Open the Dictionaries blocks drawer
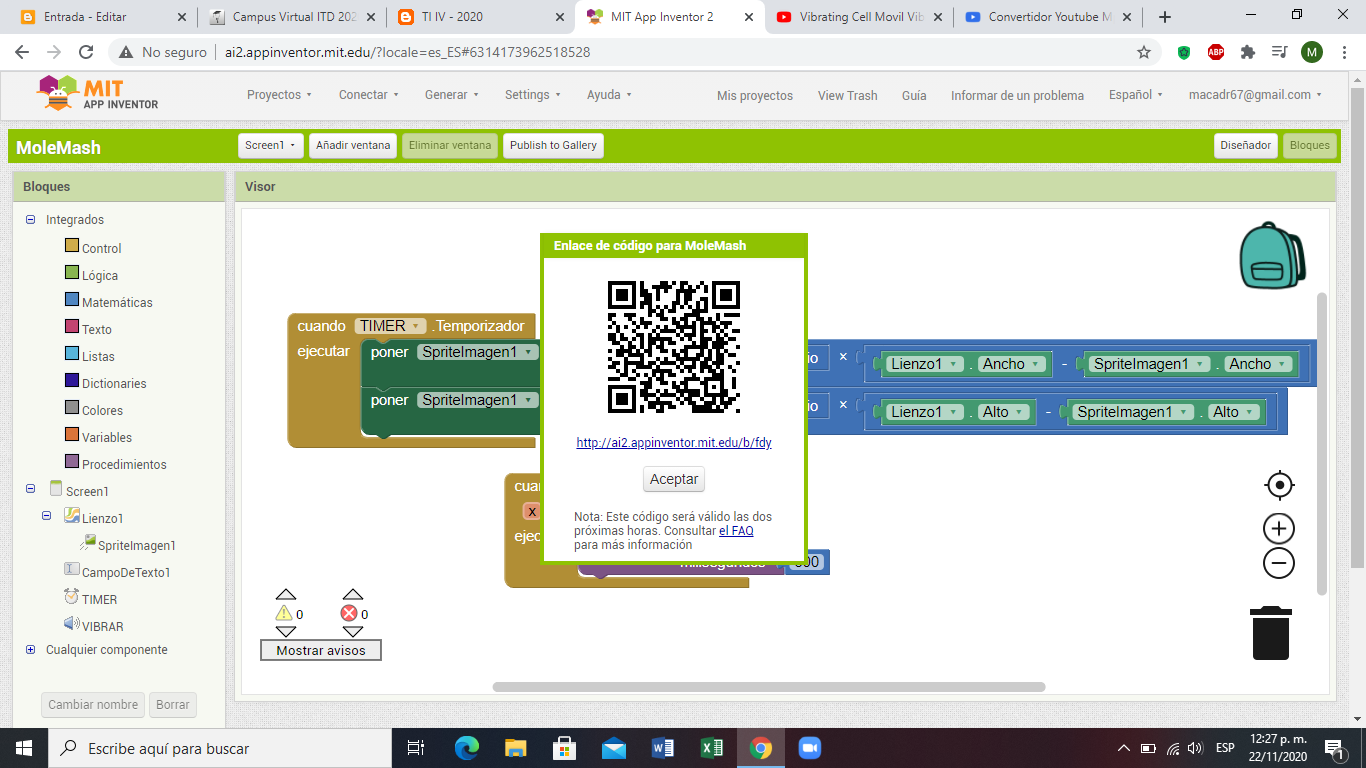Viewport: 1366px width, 768px height. coord(114,383)
